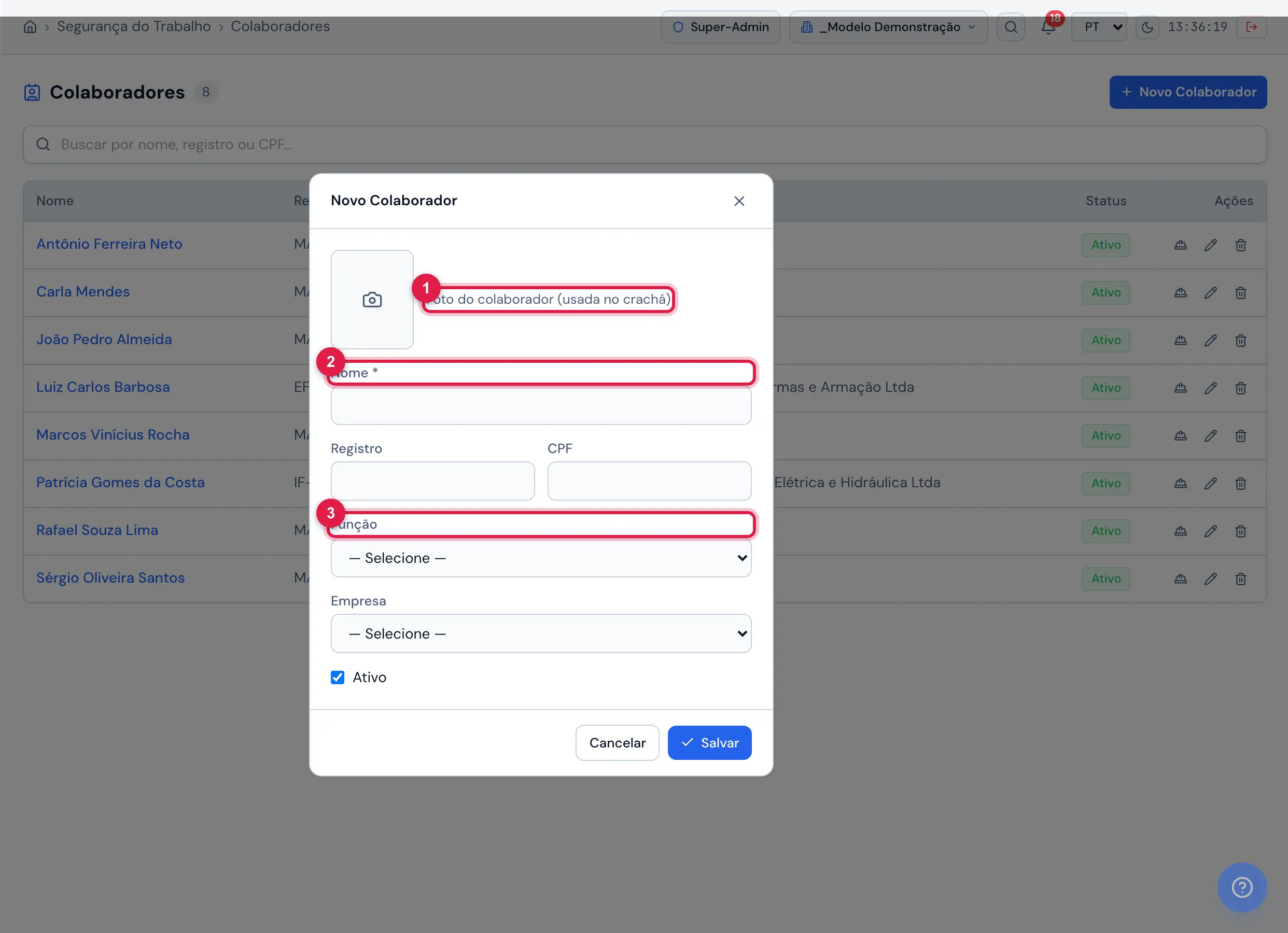Open PPE helmet icon for Rafael Souza Lima
Viewport: 1288px width, 933px height.
click(x=1180, y=531)
